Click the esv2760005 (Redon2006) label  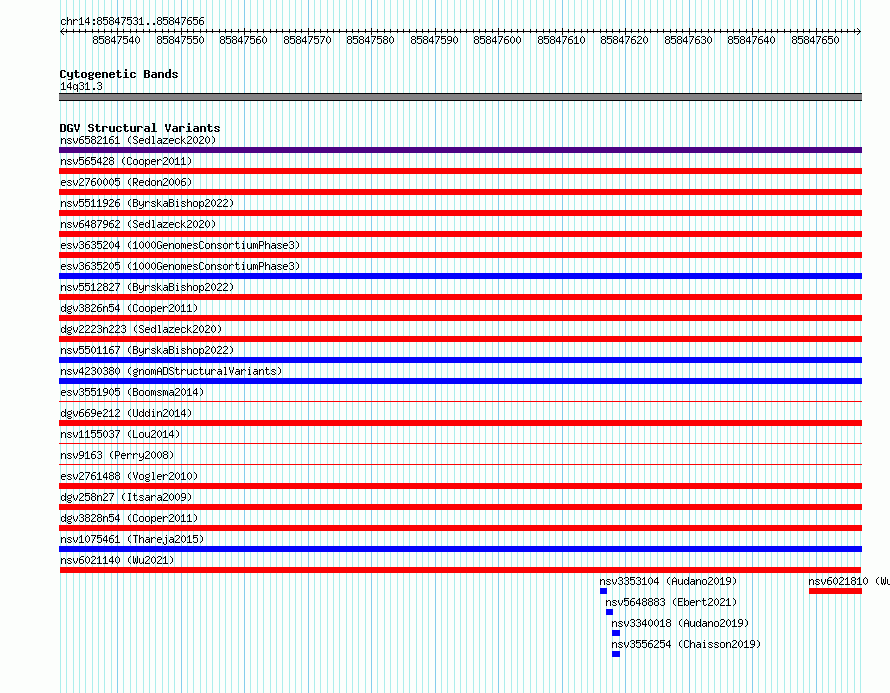pos(126,182)
